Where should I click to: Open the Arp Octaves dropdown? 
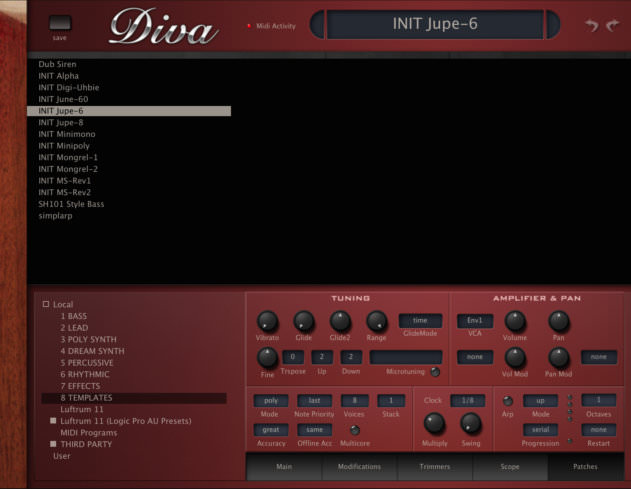pyautogui.click(x=599, y=400)
